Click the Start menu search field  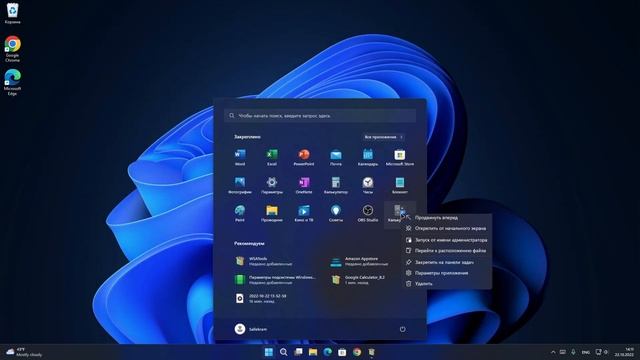click(320, 116)
